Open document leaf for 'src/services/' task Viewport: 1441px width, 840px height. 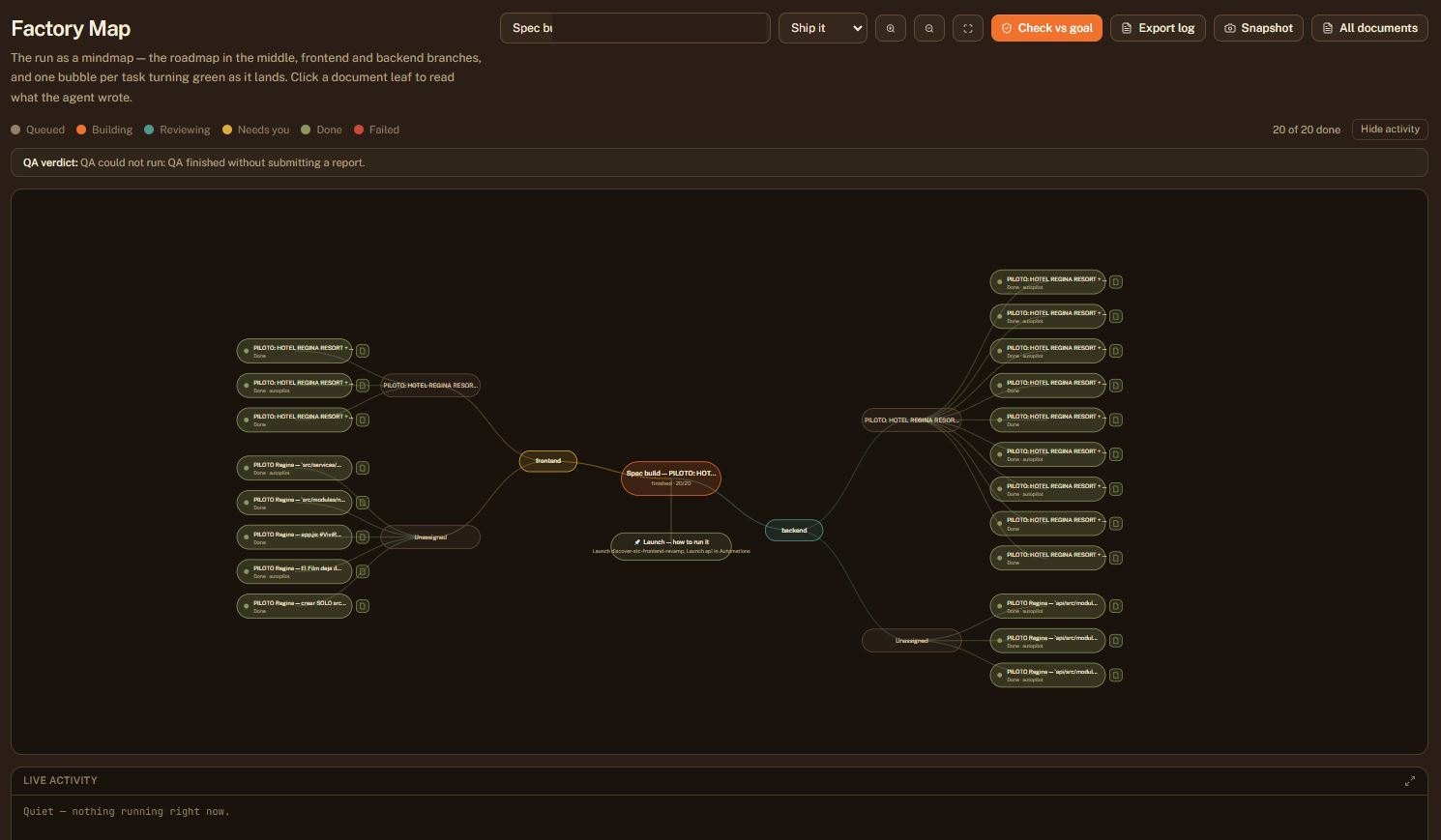tap(363, 468)
